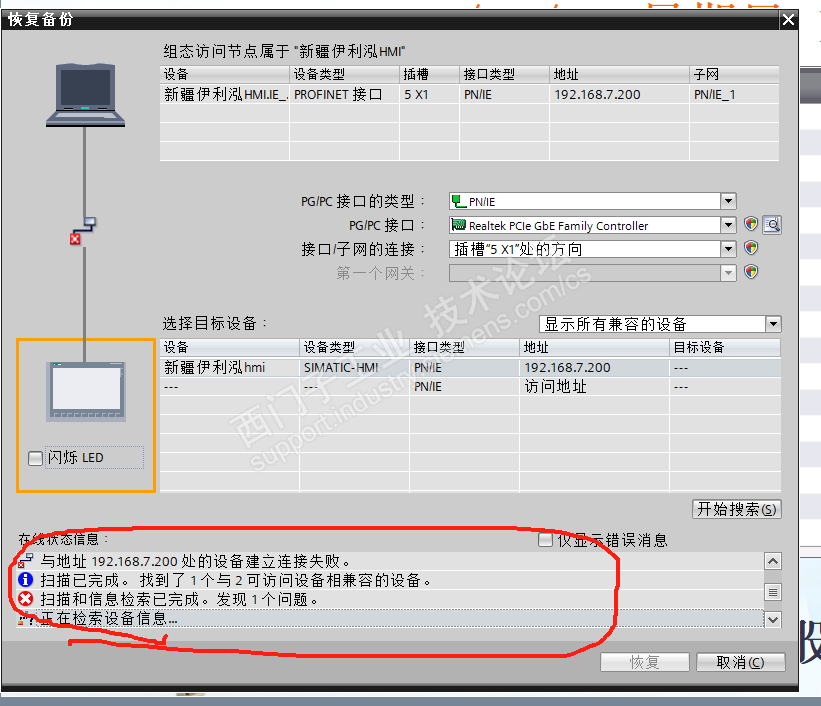
Task: Open the 接口/子网的连接 dropdown
Action: click(728, 248)
